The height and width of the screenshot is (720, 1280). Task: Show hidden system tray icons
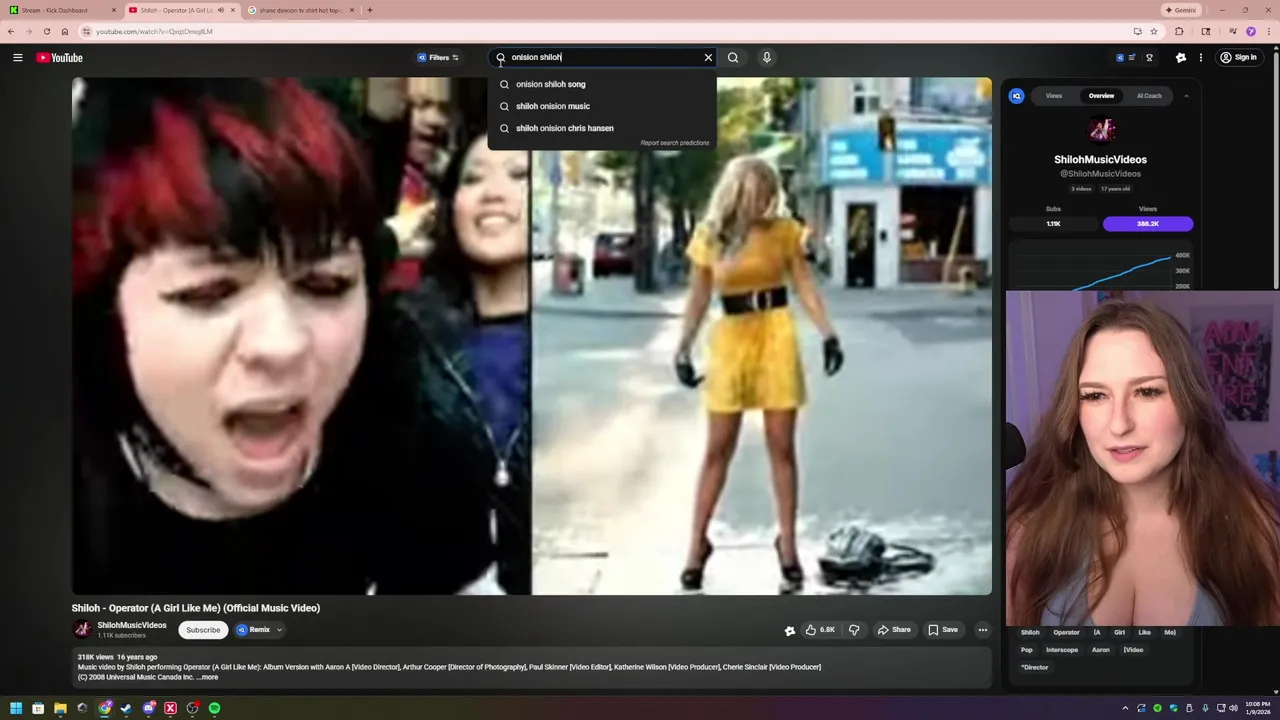click(1125, 708)
